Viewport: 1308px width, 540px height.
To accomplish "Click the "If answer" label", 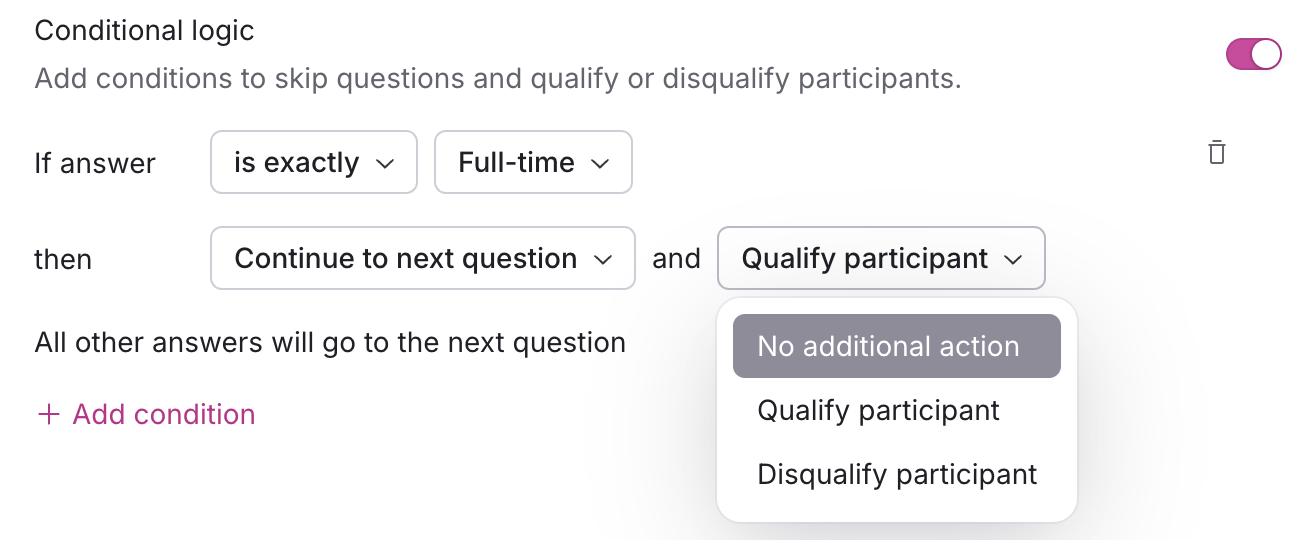I will point(95,163).
